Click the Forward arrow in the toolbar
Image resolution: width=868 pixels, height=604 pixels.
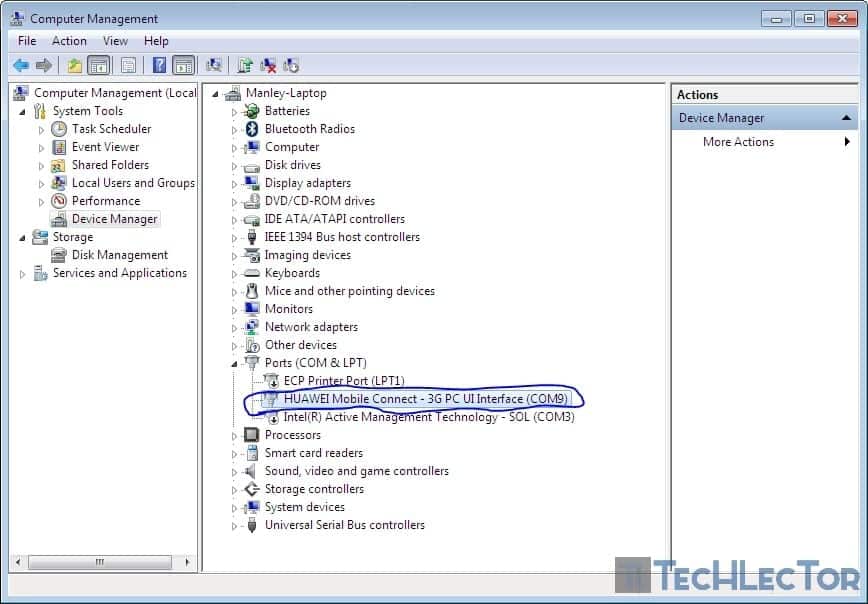click(44, 66)
